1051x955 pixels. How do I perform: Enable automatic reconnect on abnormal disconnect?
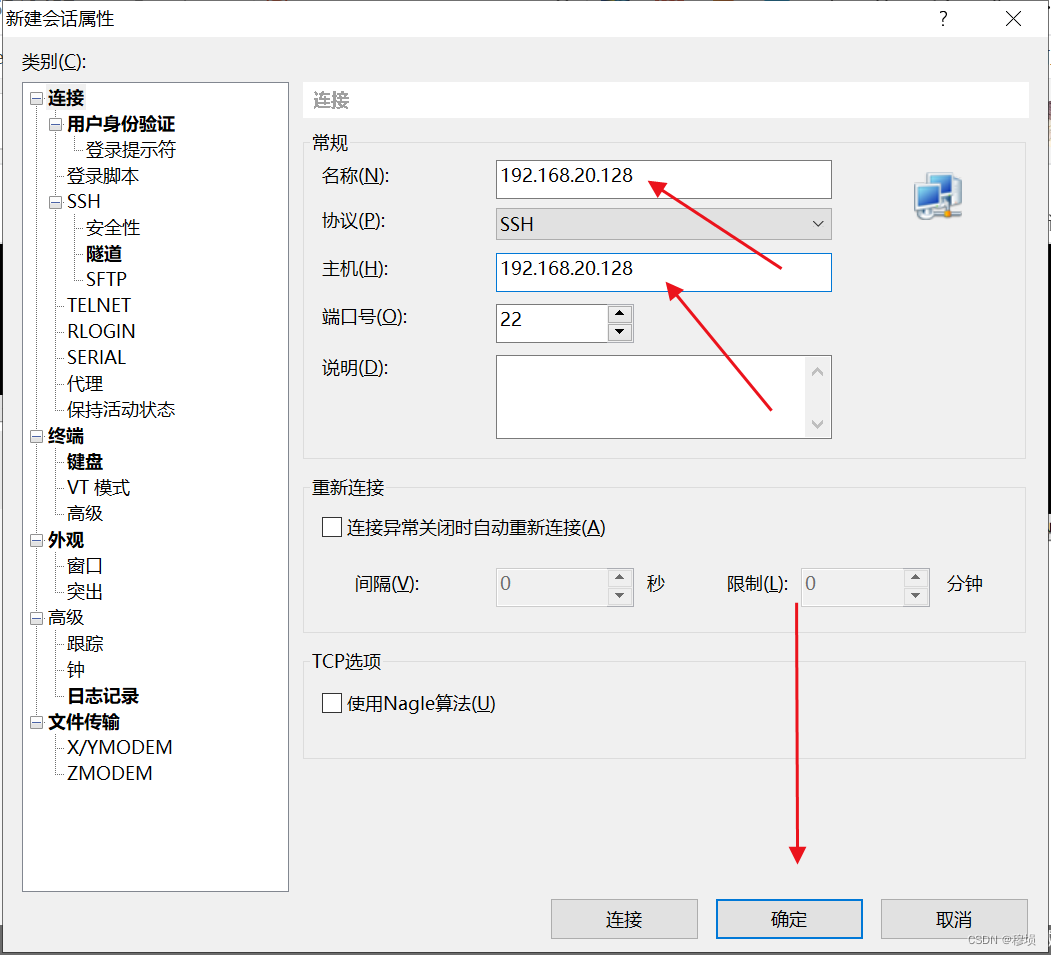331,527
